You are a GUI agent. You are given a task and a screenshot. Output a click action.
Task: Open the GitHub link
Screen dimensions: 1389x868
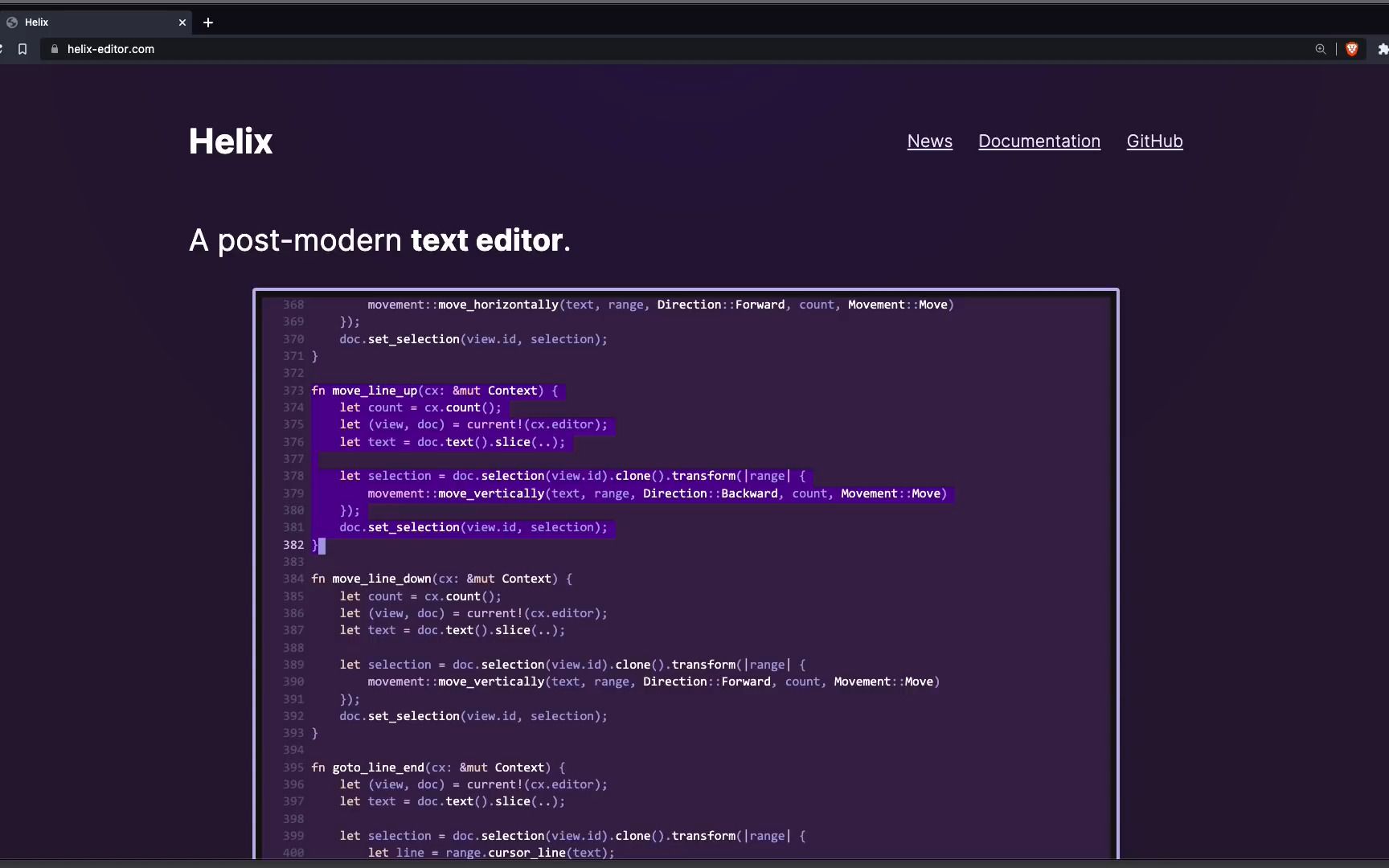[1154, 141]
